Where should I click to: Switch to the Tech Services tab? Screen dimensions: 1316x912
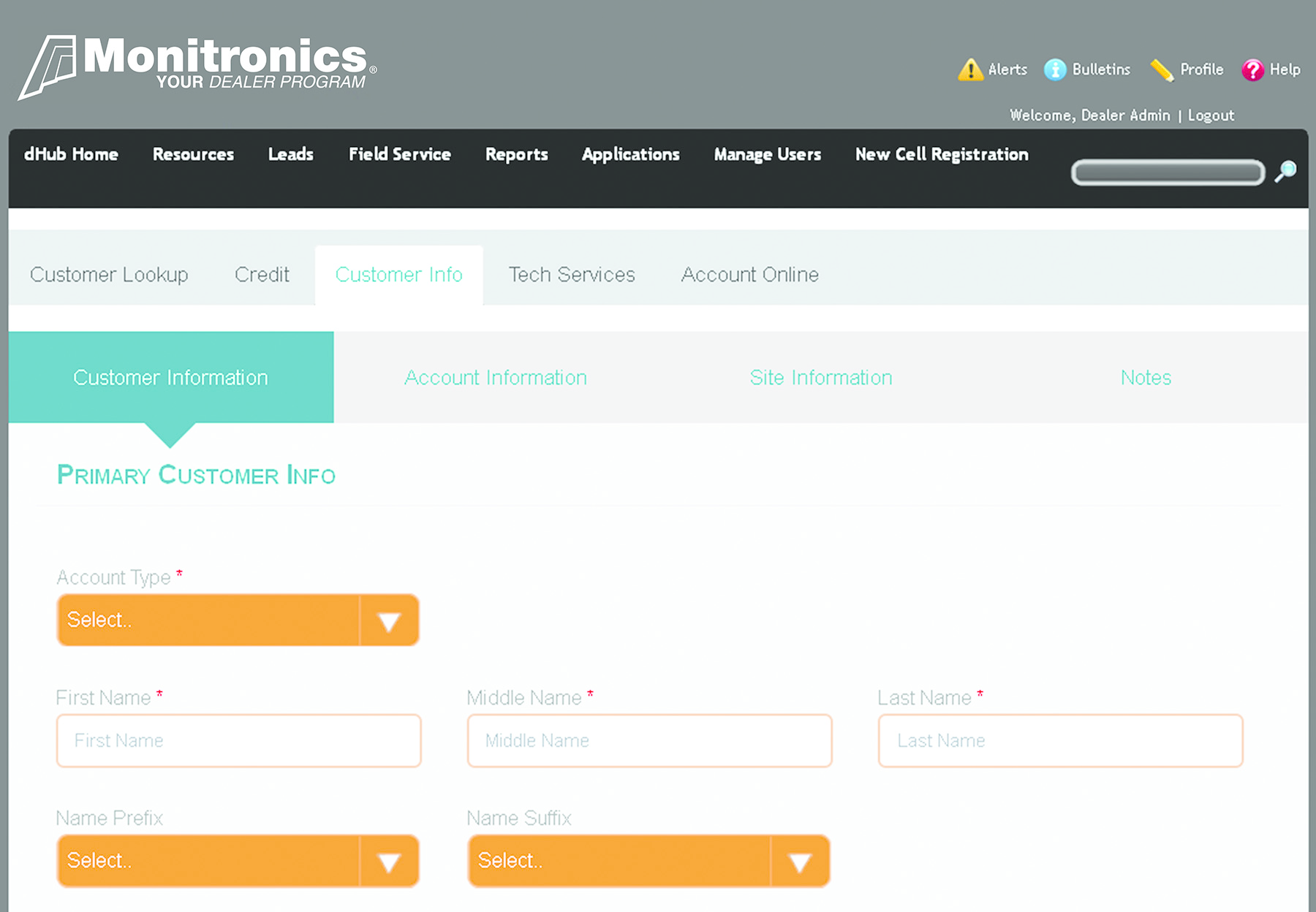click(571, 275)
